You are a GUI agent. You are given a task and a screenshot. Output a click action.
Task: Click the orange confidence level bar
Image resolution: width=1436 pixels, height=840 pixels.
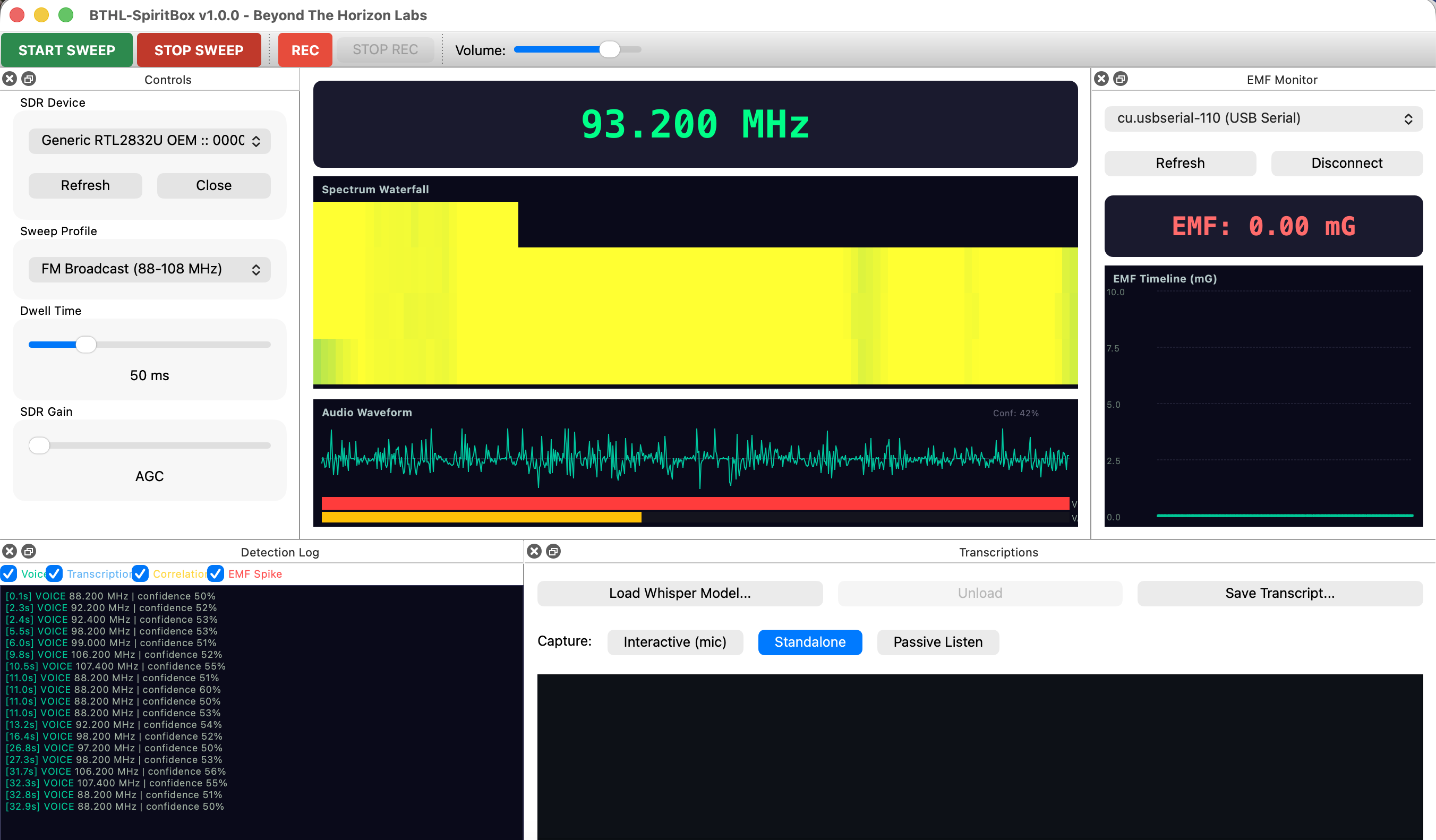482,518
